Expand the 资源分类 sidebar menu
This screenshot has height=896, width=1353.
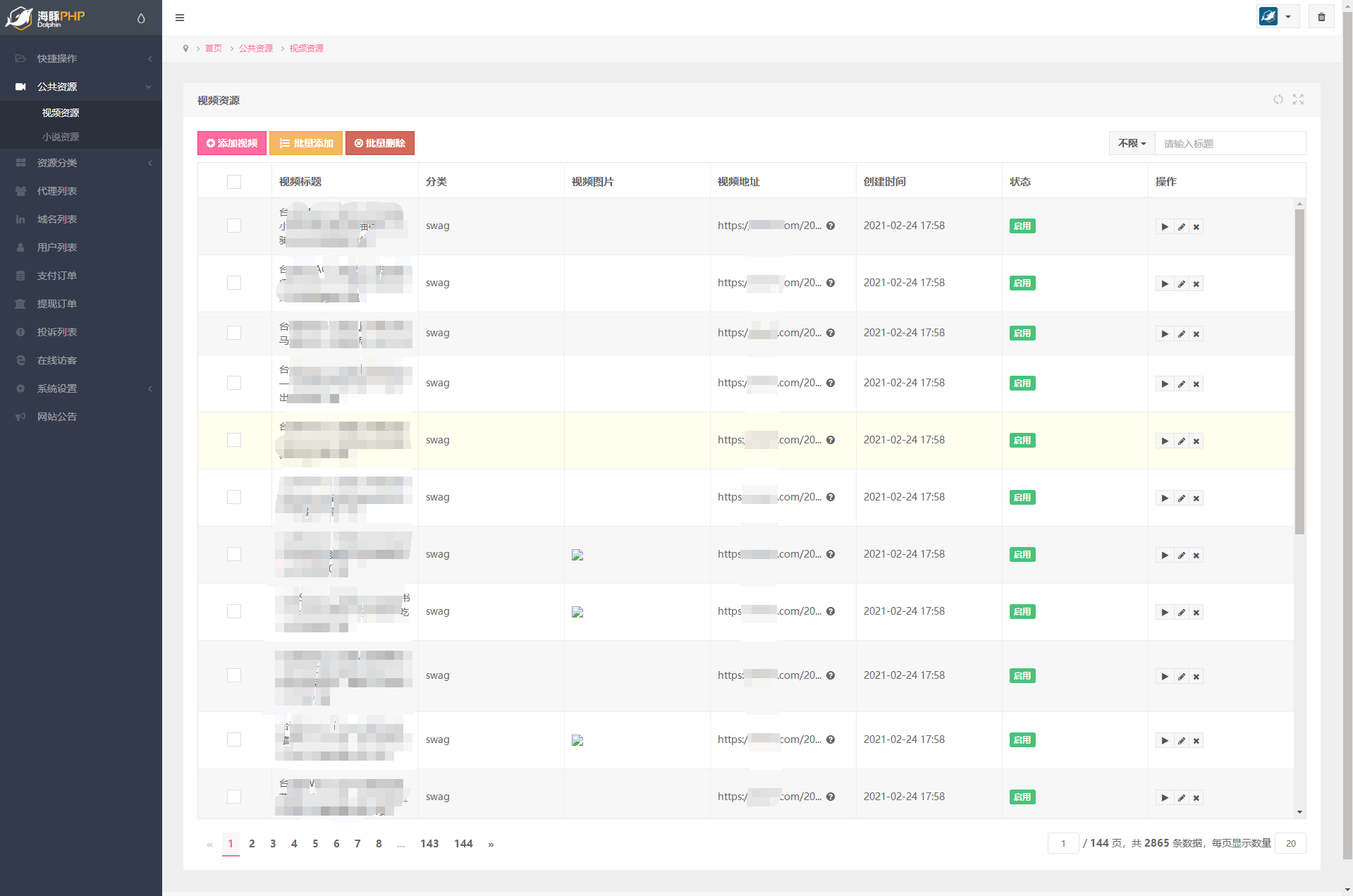(x=81, y=163)
